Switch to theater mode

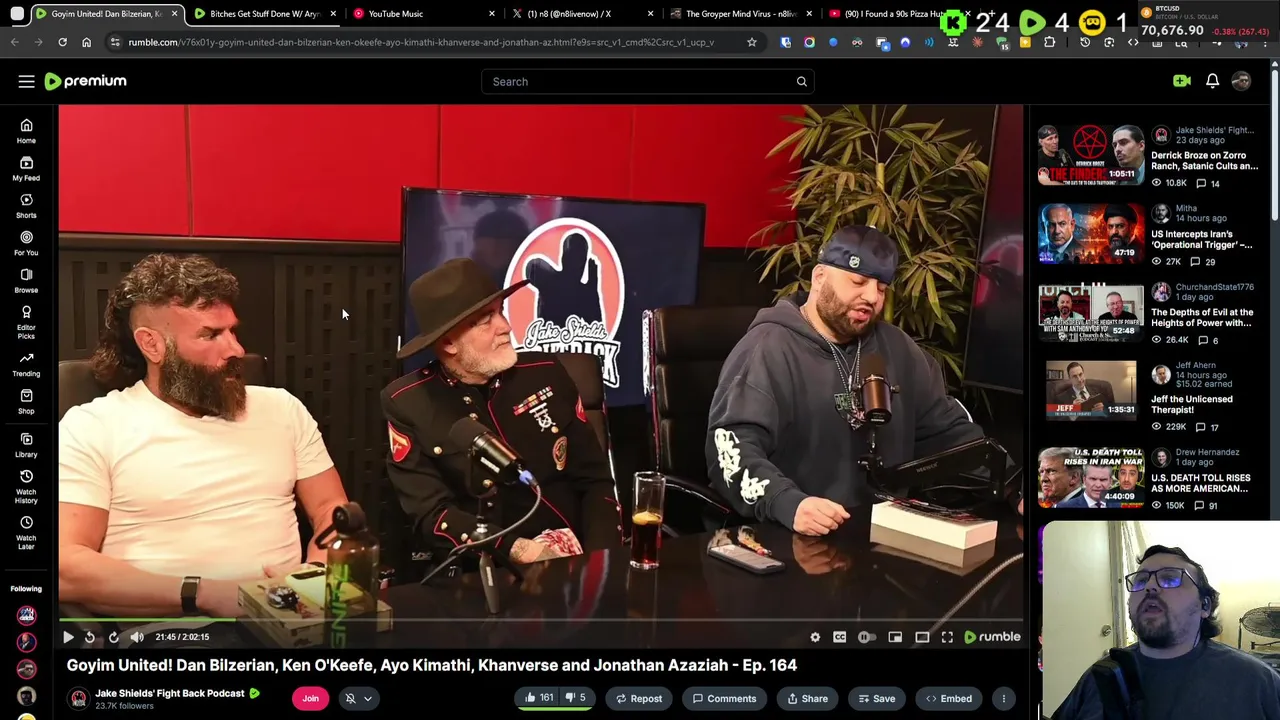point(922,637)
